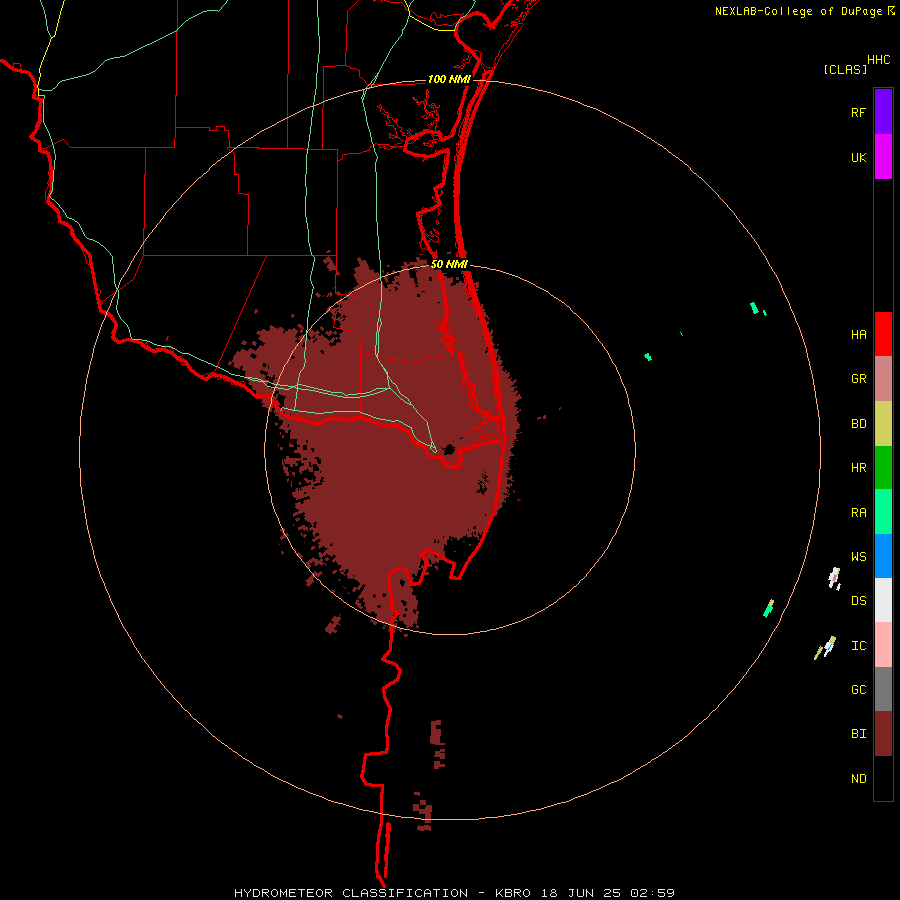The height and width of the screenshot is (900, 900).
Task: Click the WS blue legend swatch
Action: tap(883, 556)
